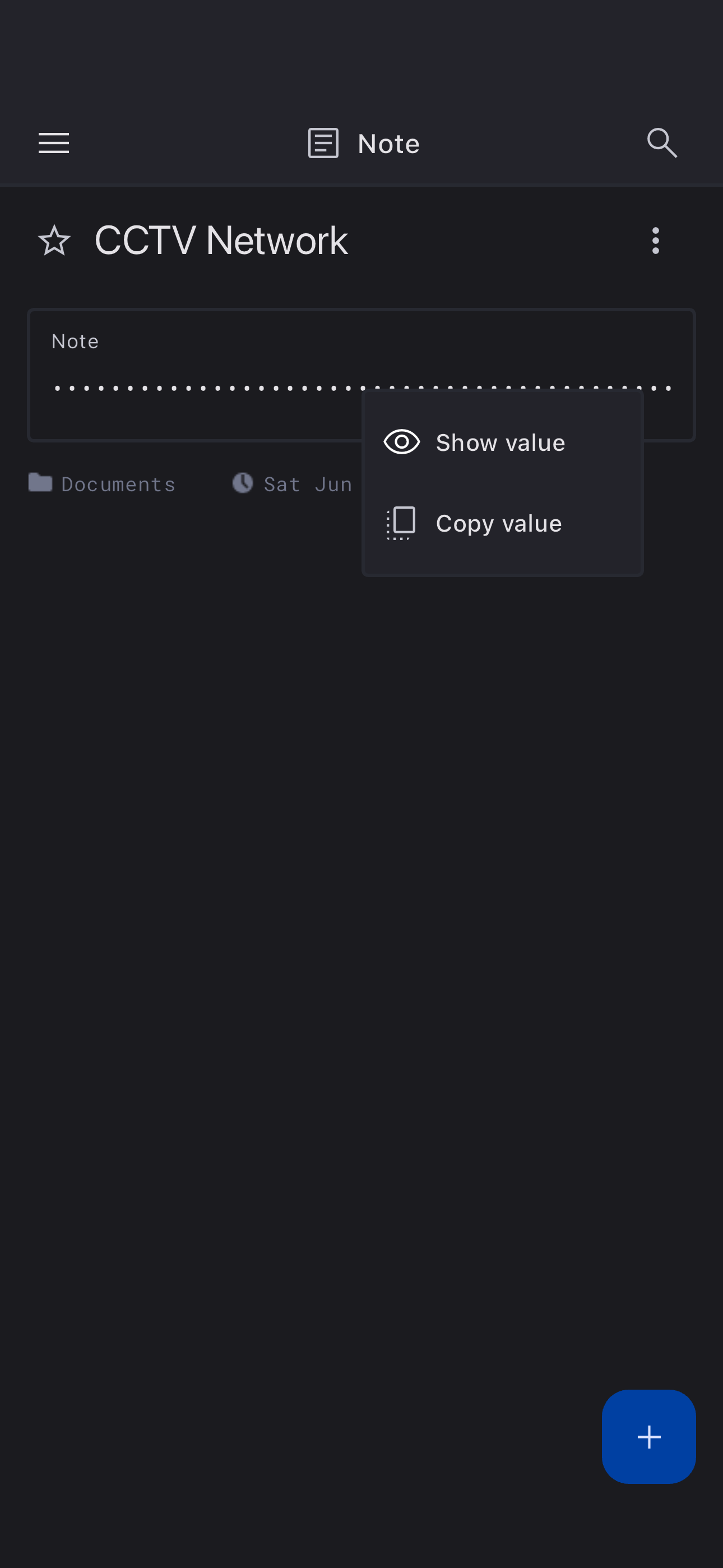The width and height of the screenshot is (723, 1568).
Task: Select the Show value menu entry
Action: [500, 442]
